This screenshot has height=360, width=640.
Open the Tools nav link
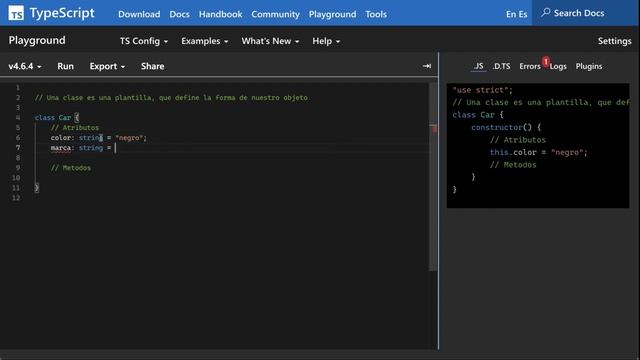point(376,14)
